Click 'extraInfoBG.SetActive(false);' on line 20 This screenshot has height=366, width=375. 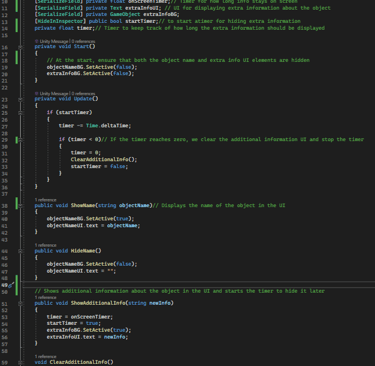(x=90, y=73)
